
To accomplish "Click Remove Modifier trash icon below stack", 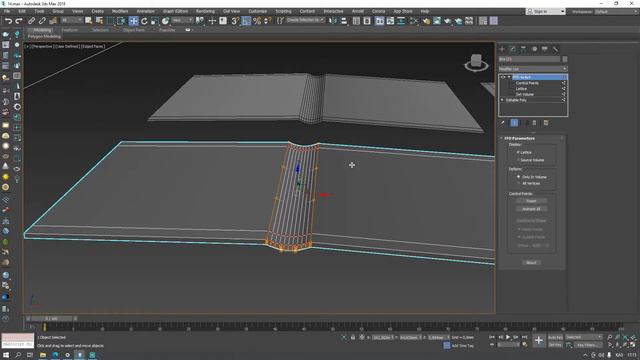I will tap(534, 123).
